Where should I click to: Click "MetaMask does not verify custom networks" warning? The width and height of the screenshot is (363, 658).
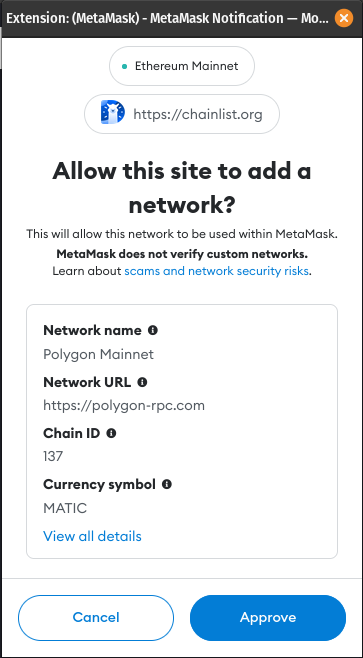[x=182, y=254]
